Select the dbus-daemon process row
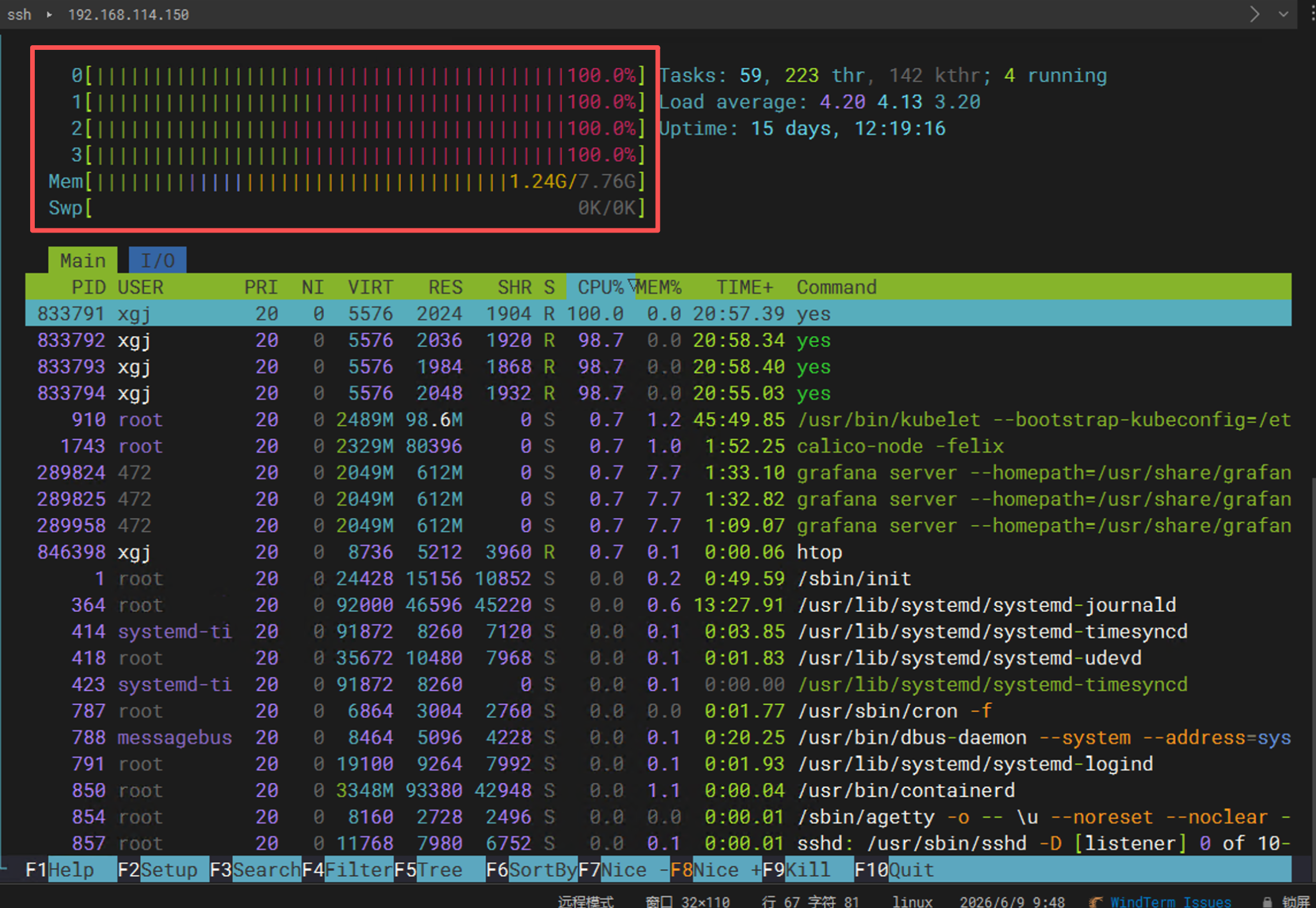Image resolution: width=1316 pixels, height=908 pixels. tap(658, 738)
